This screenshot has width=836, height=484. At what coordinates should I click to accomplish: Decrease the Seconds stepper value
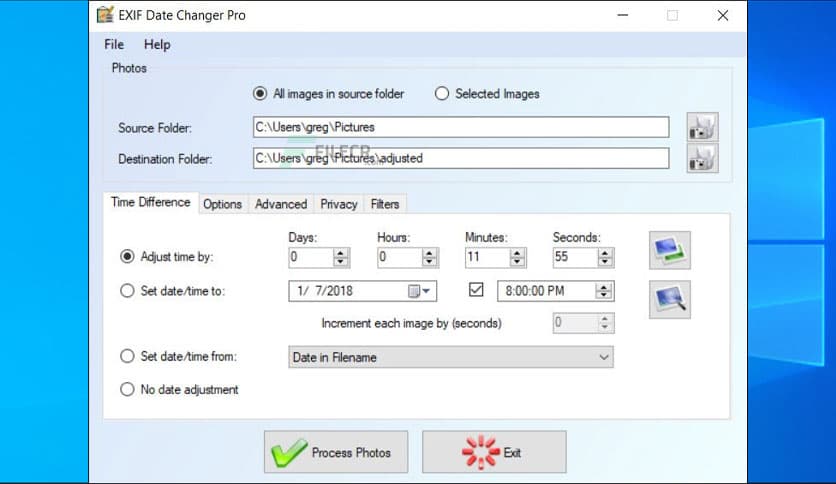(605, 262)
